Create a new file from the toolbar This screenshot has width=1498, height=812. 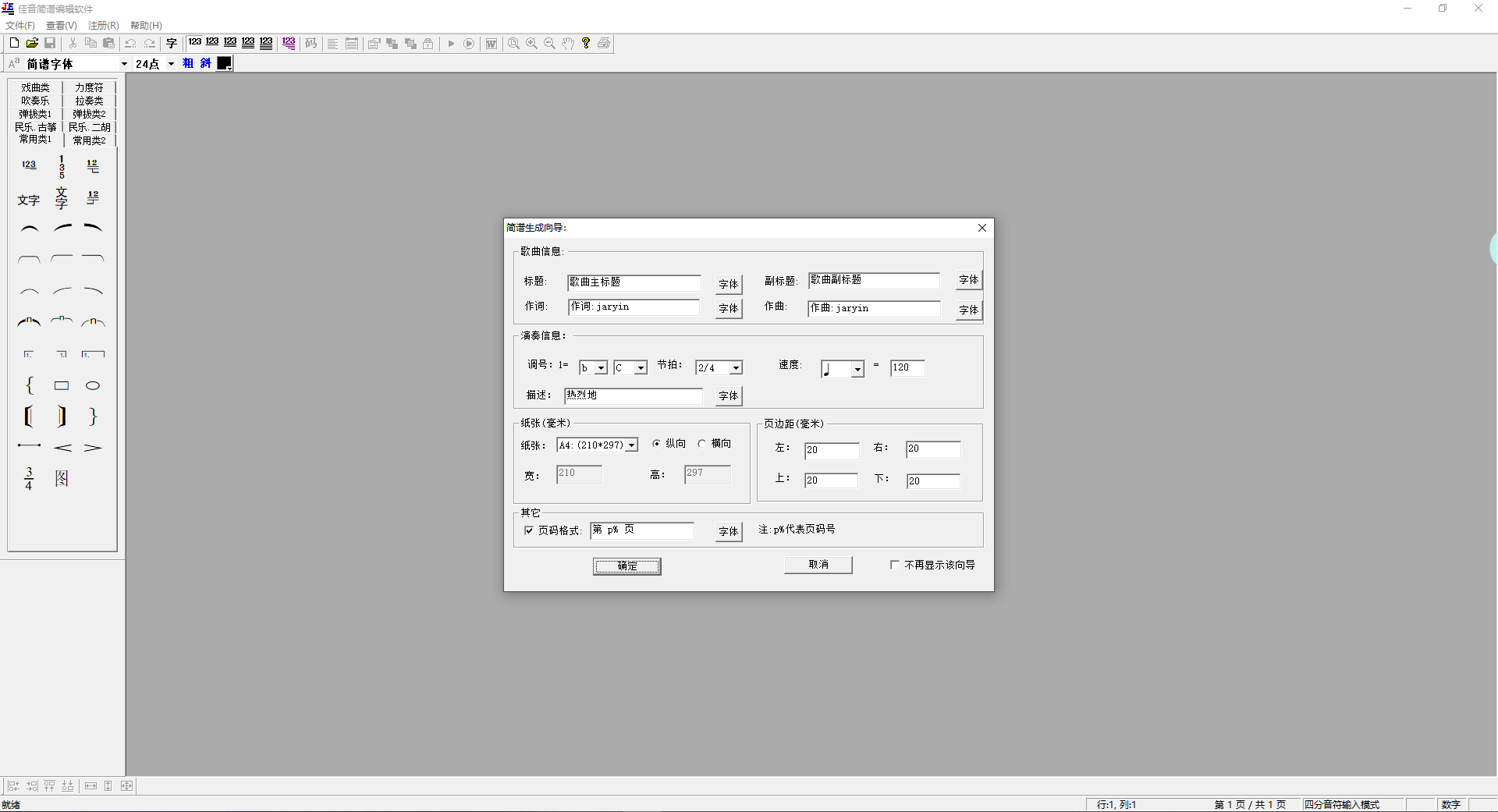tap(14, 44)
